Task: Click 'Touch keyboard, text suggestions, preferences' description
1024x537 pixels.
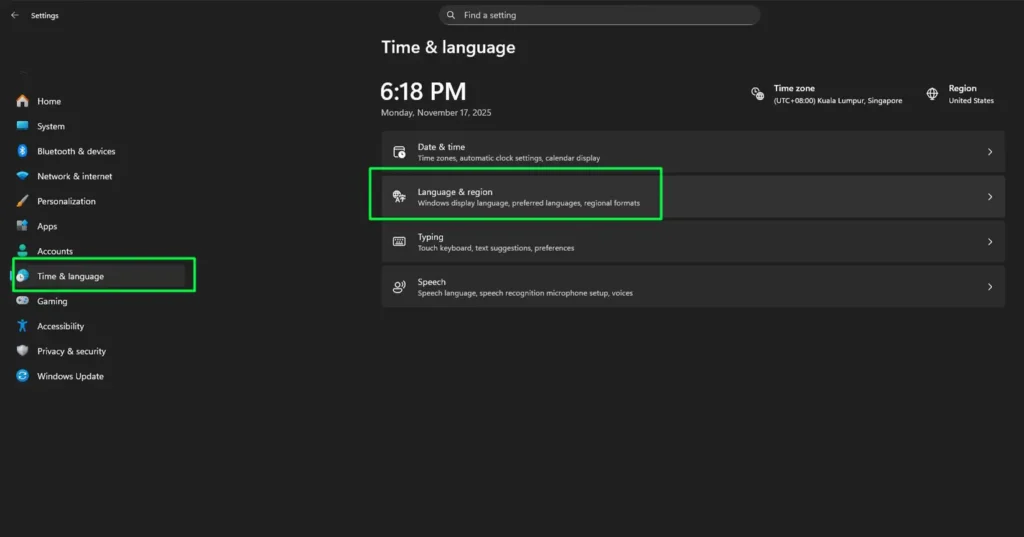Action: click(496, 248)
